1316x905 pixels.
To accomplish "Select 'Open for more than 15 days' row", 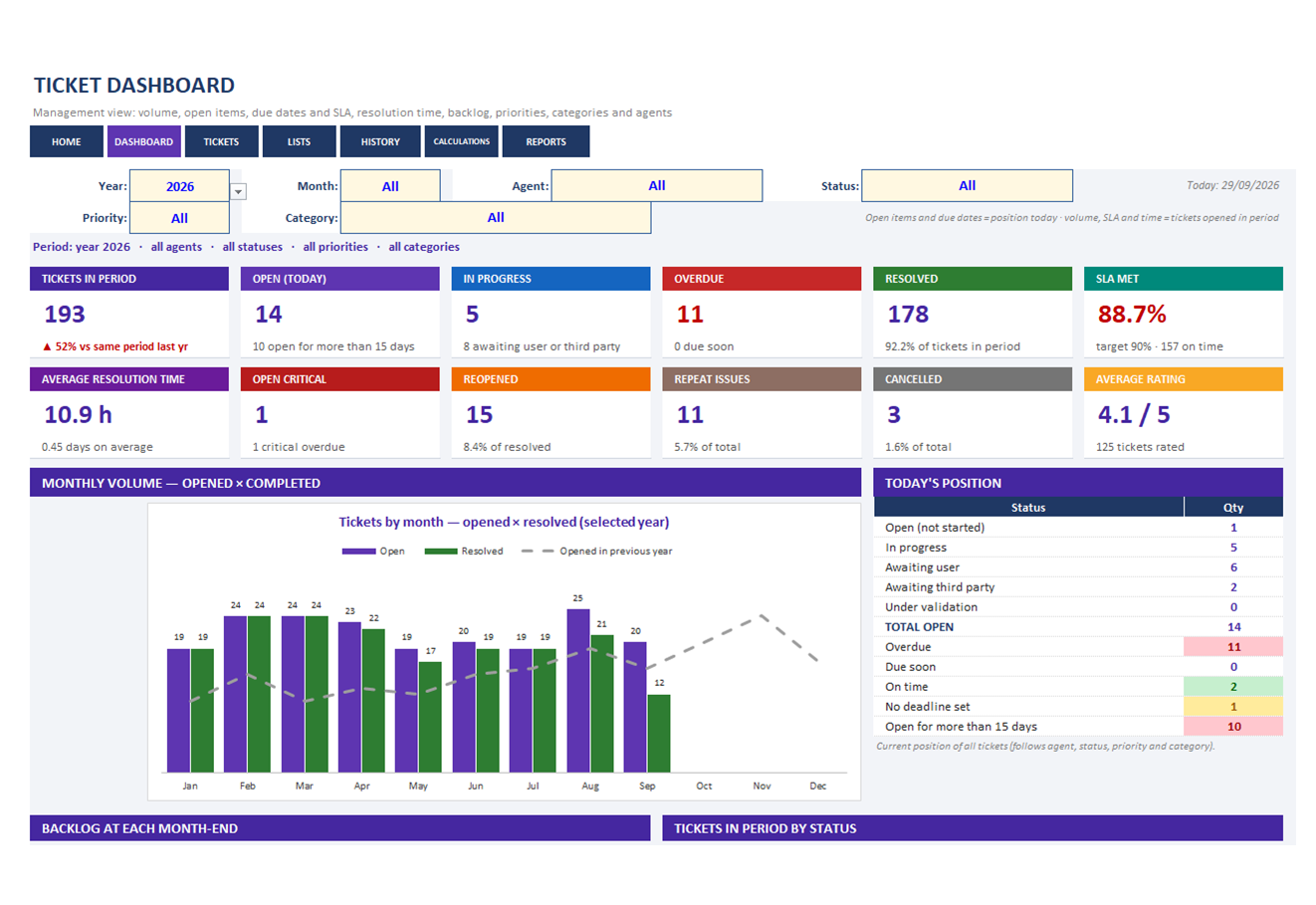I will coord(1078,727).
